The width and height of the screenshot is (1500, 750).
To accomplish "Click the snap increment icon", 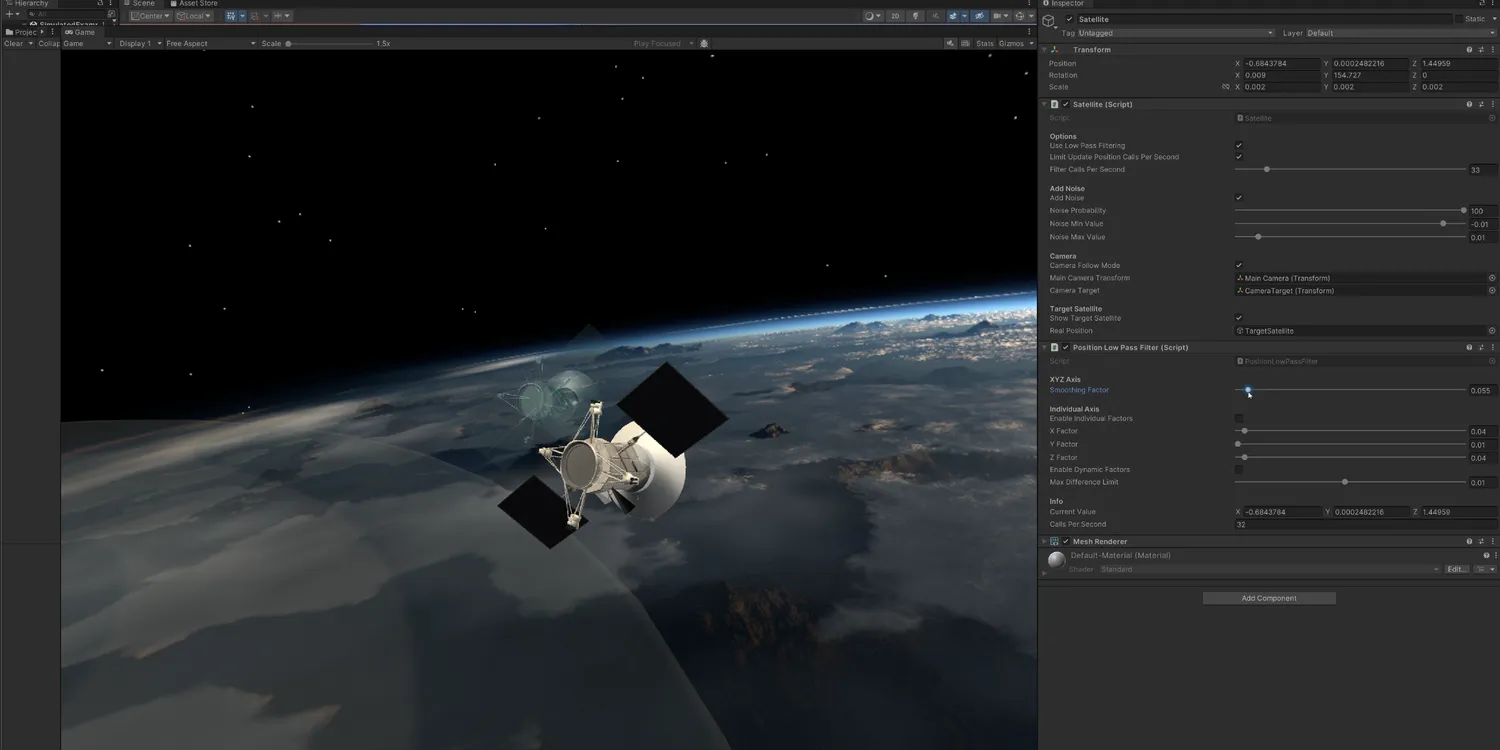I will 278,16.
